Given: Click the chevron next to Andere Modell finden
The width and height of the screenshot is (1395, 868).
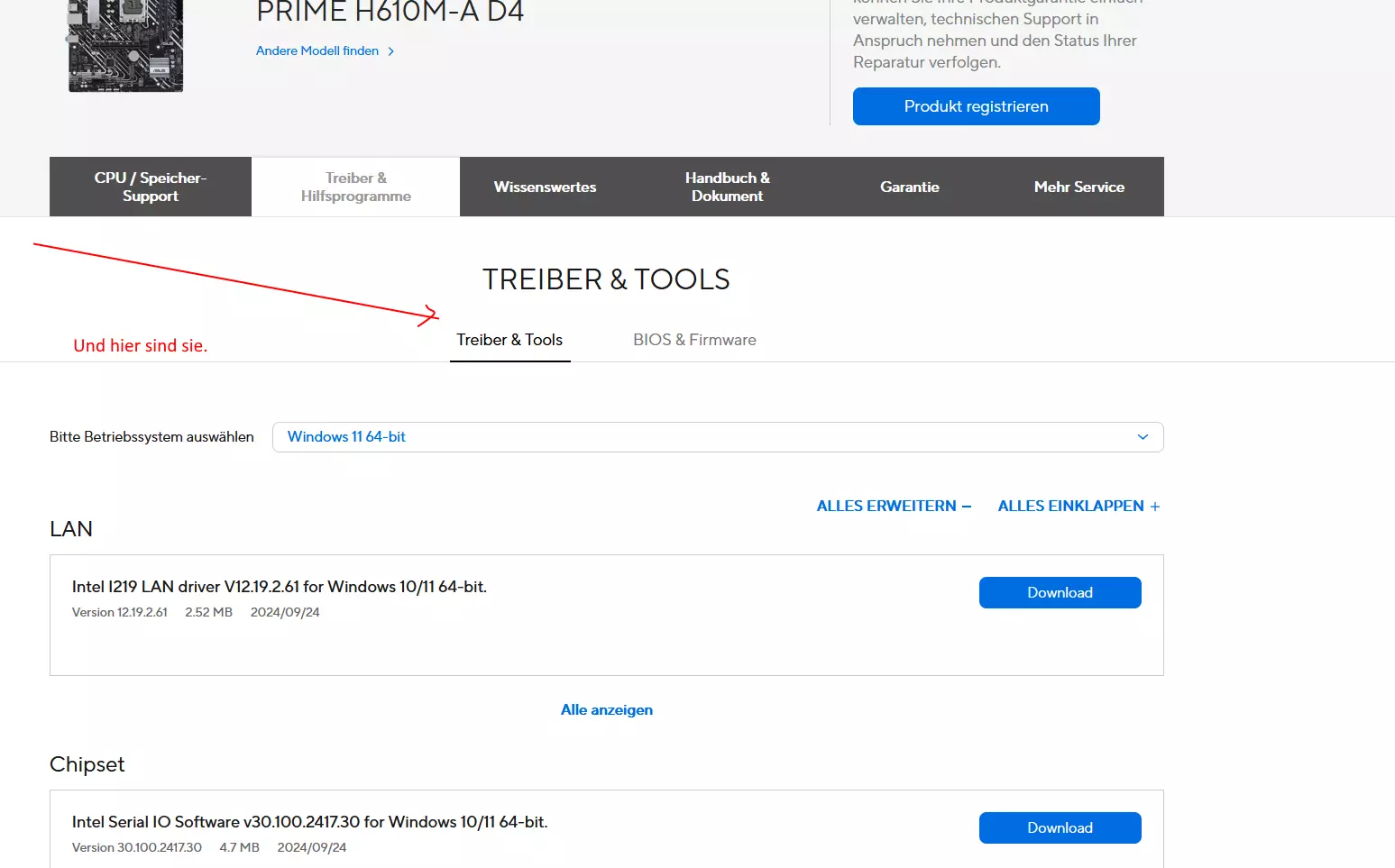Looking at the screenshot, I should pos(390,51).
